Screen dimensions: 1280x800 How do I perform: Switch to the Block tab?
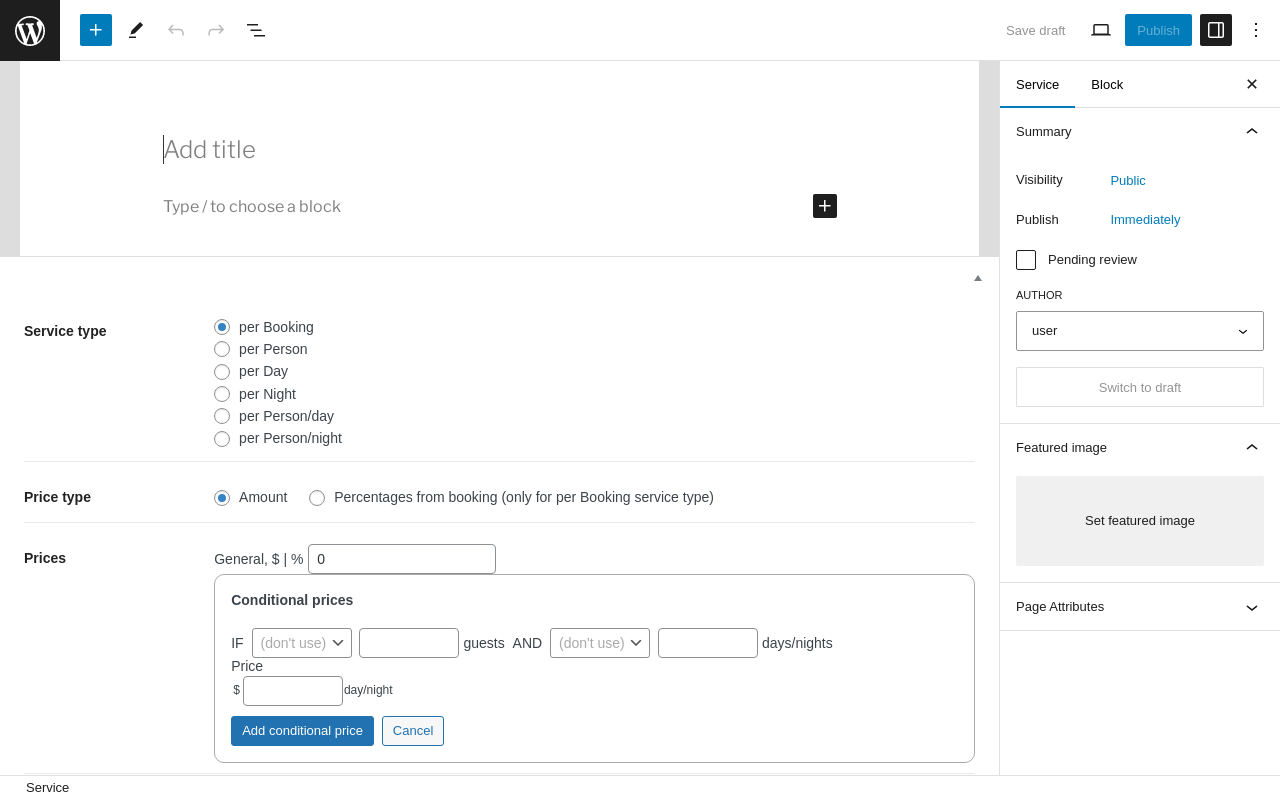[1107, 84]
